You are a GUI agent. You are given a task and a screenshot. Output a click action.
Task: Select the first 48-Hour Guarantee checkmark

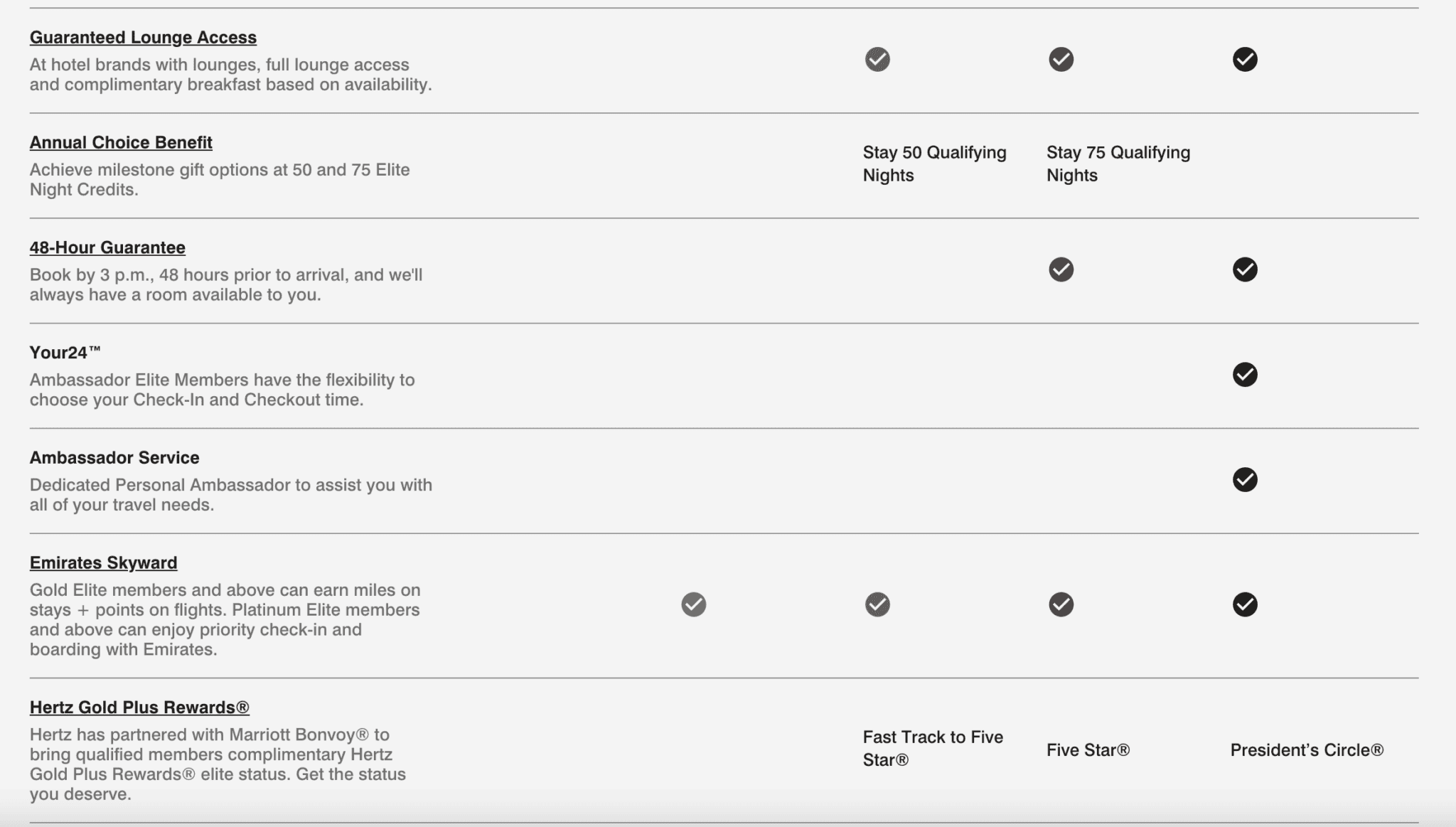[x=1061, y=270]
